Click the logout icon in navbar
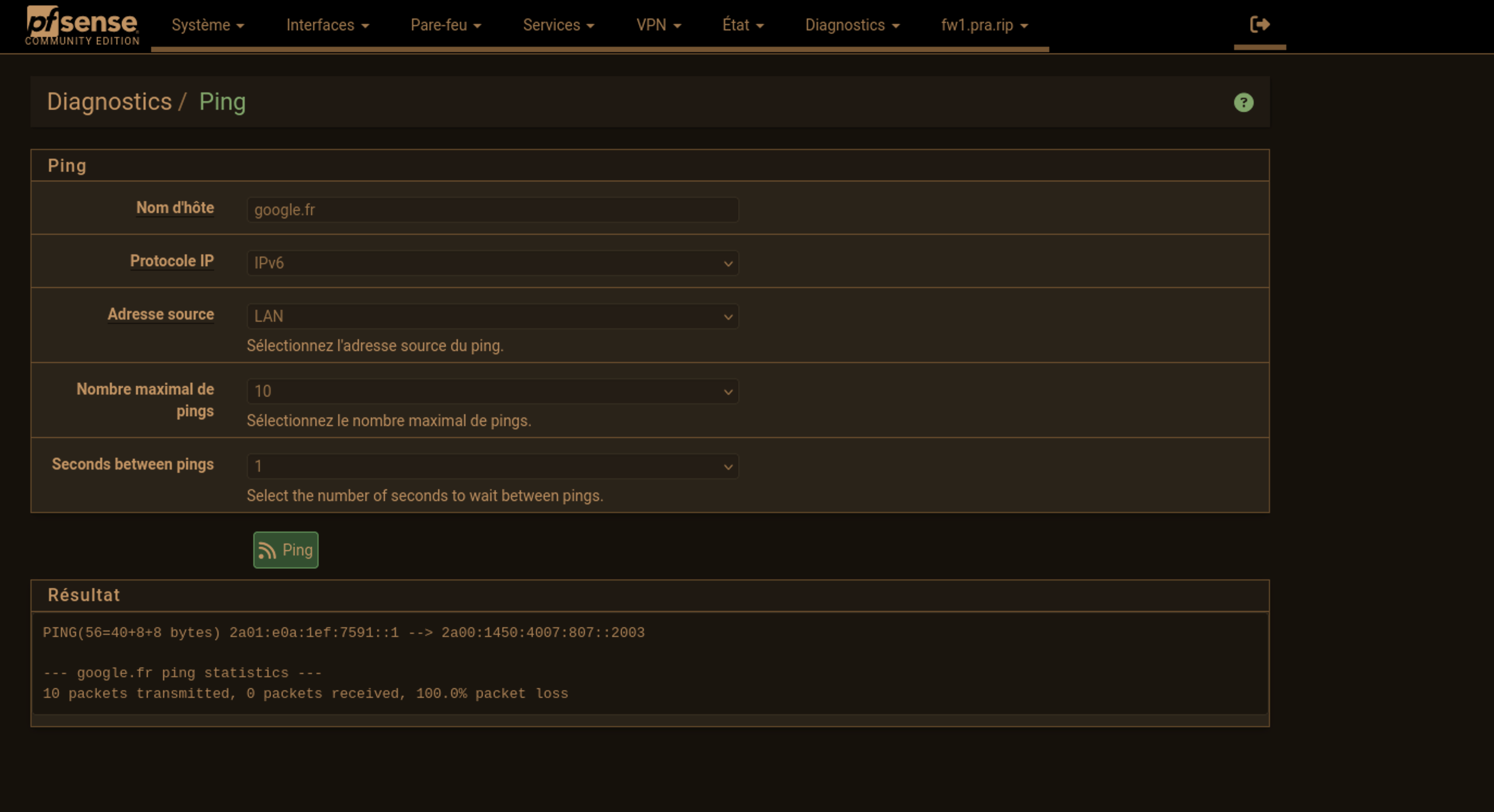 click(x=1260, y=24)
